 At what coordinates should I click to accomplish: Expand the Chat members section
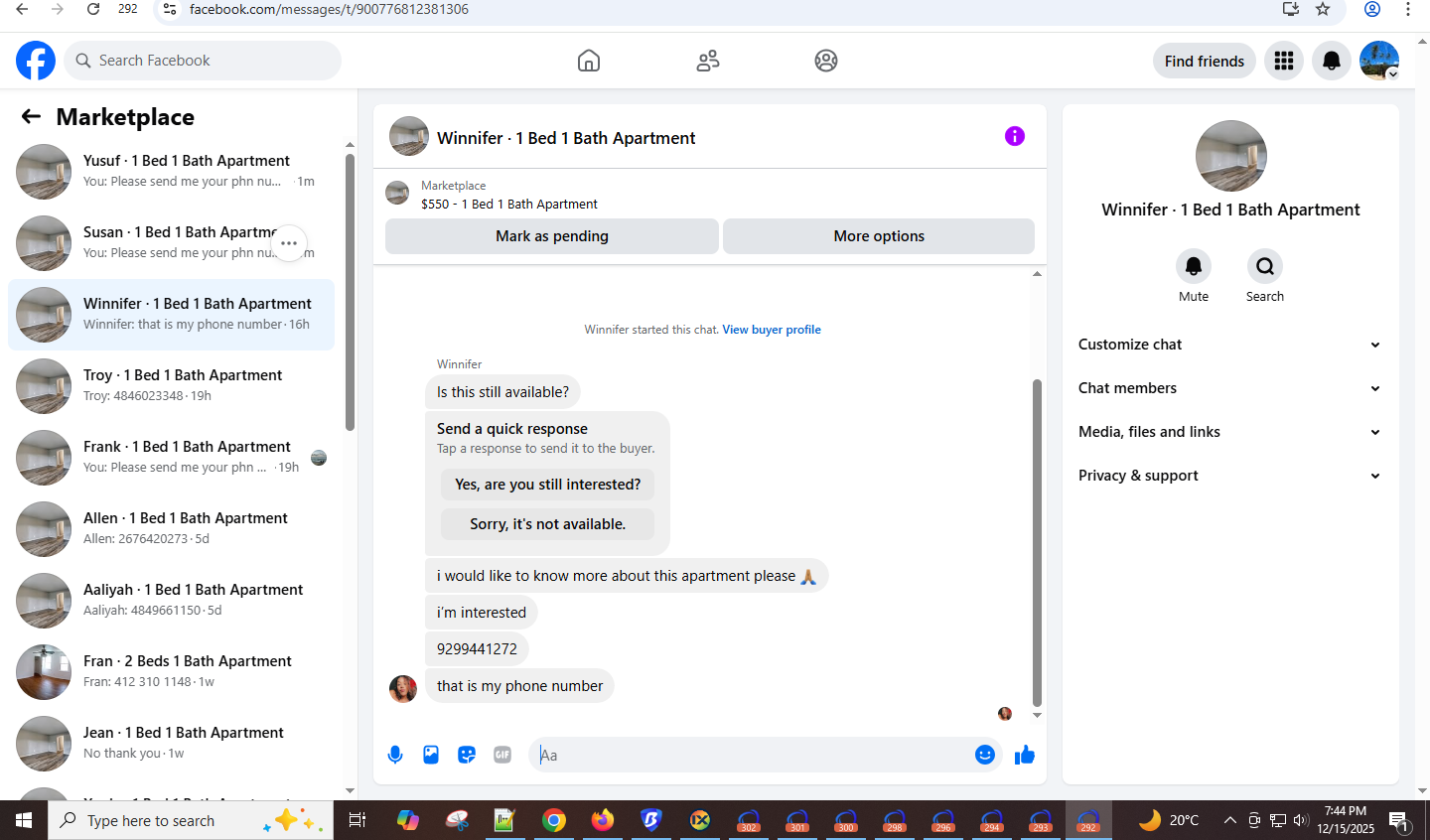pos(1230,388)
